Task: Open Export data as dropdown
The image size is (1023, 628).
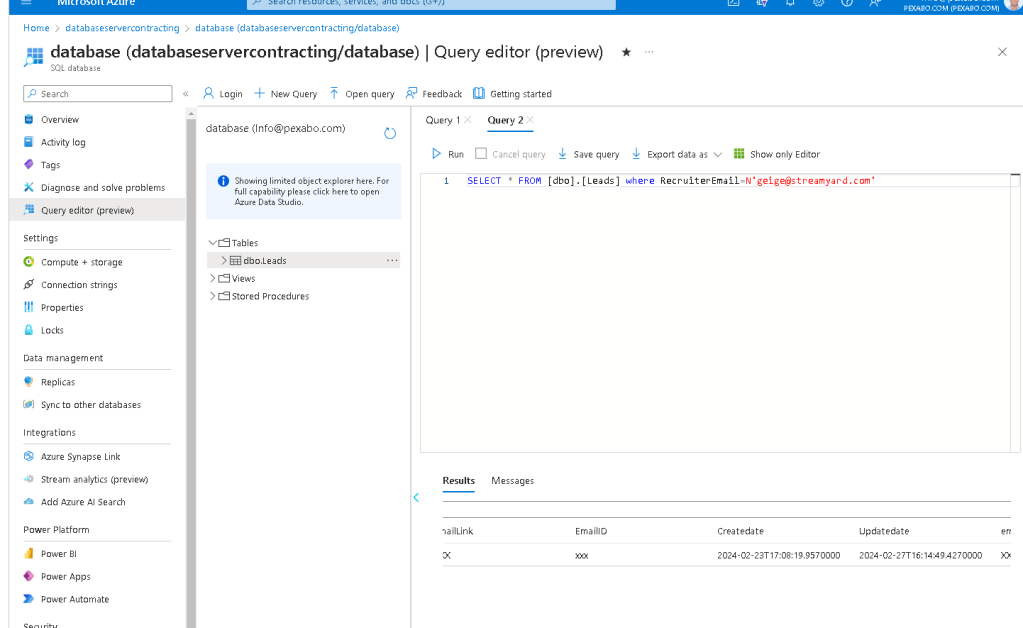Action: (x=677, y=154)
